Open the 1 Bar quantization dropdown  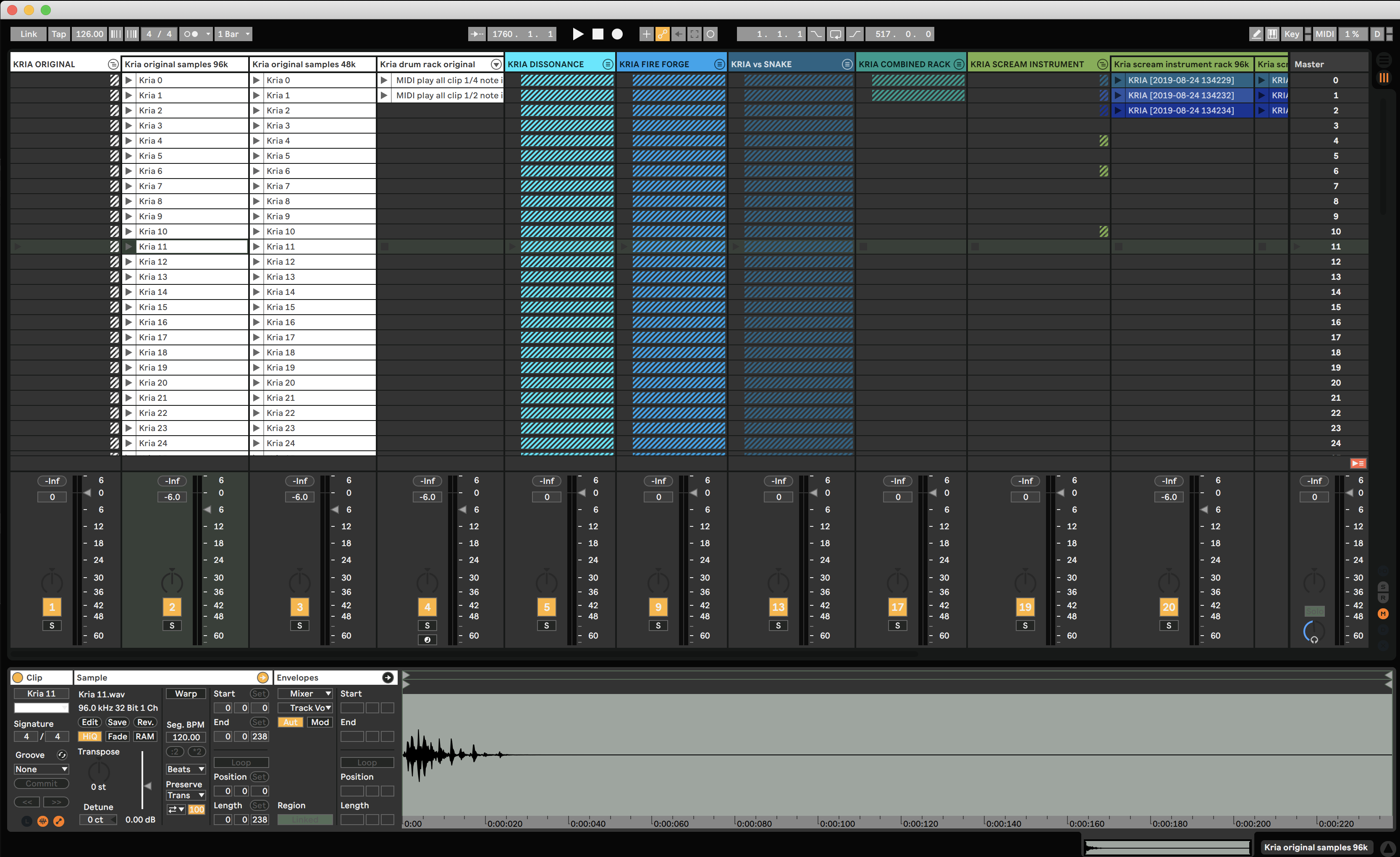[233, 34]
